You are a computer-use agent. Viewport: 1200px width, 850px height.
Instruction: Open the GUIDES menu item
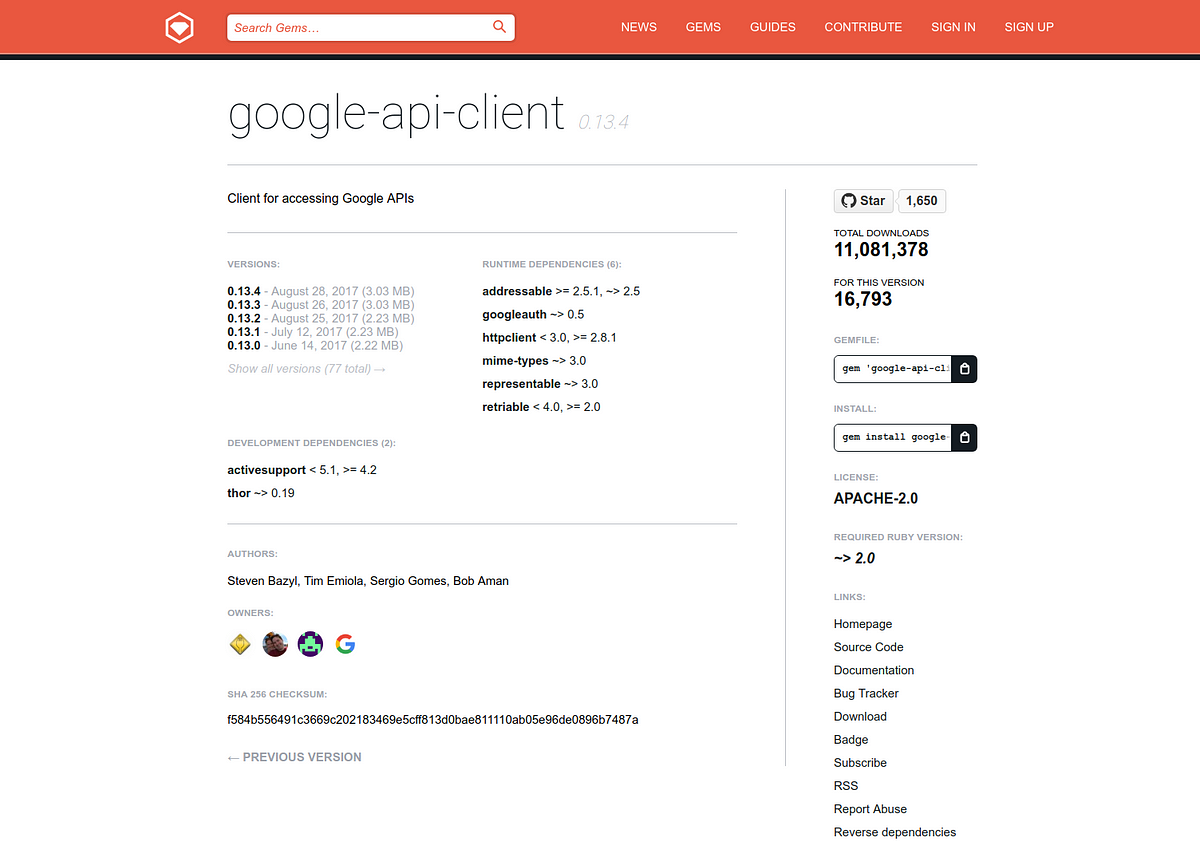(x=773, y=27)
